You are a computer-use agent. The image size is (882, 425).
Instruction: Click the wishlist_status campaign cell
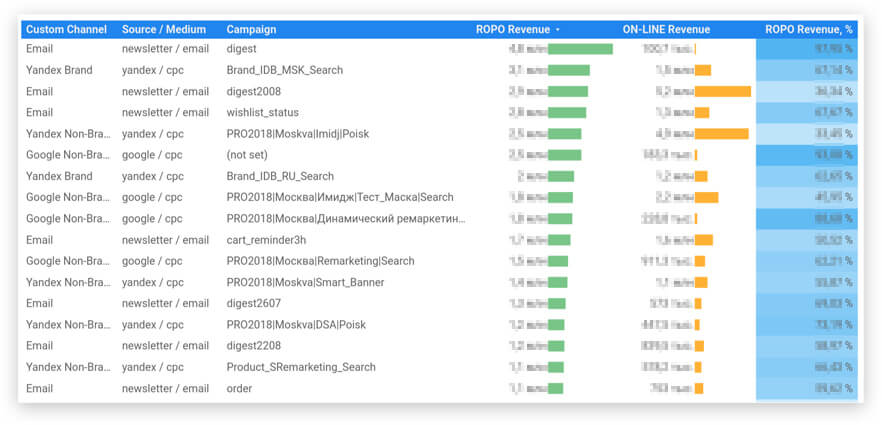coord(263,112)
